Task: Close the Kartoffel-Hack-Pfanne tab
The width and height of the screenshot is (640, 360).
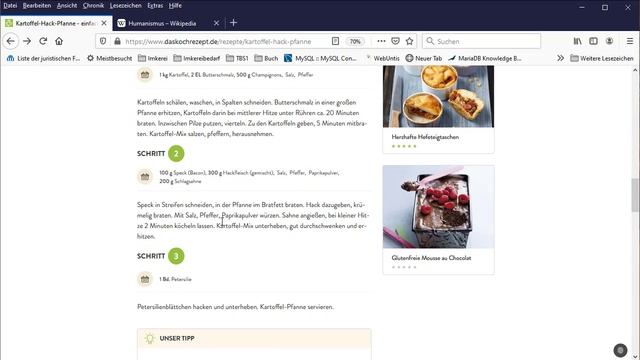Action: [x=104, y=23]
